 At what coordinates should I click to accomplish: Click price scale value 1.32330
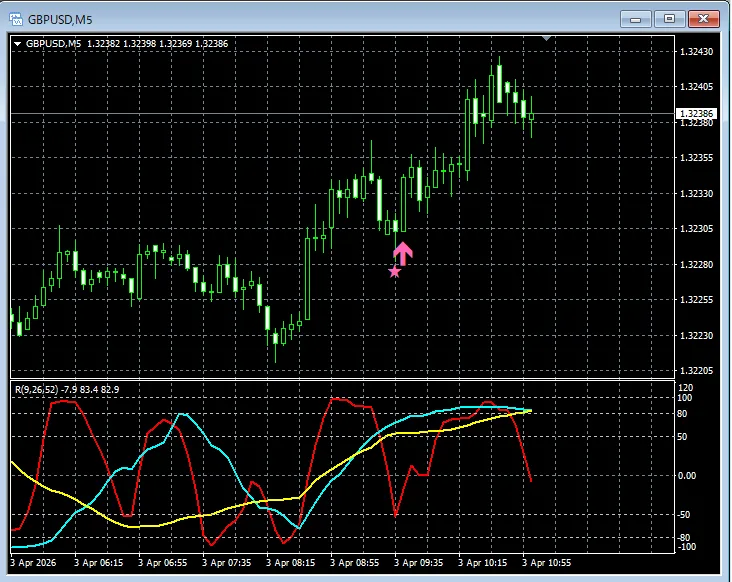click(697, 193)
